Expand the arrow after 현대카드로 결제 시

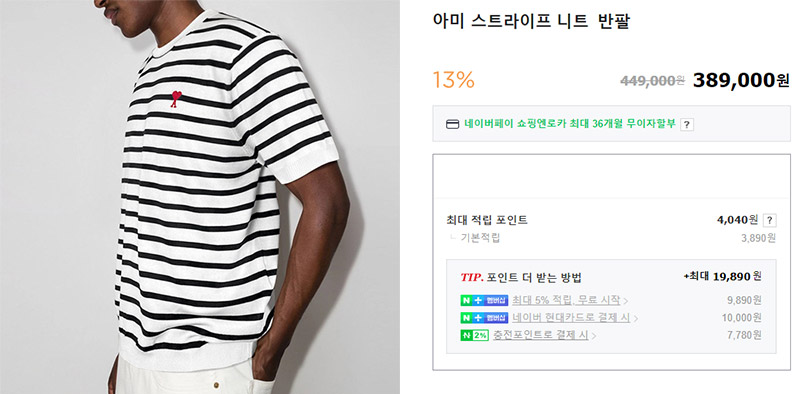[636, 318]
